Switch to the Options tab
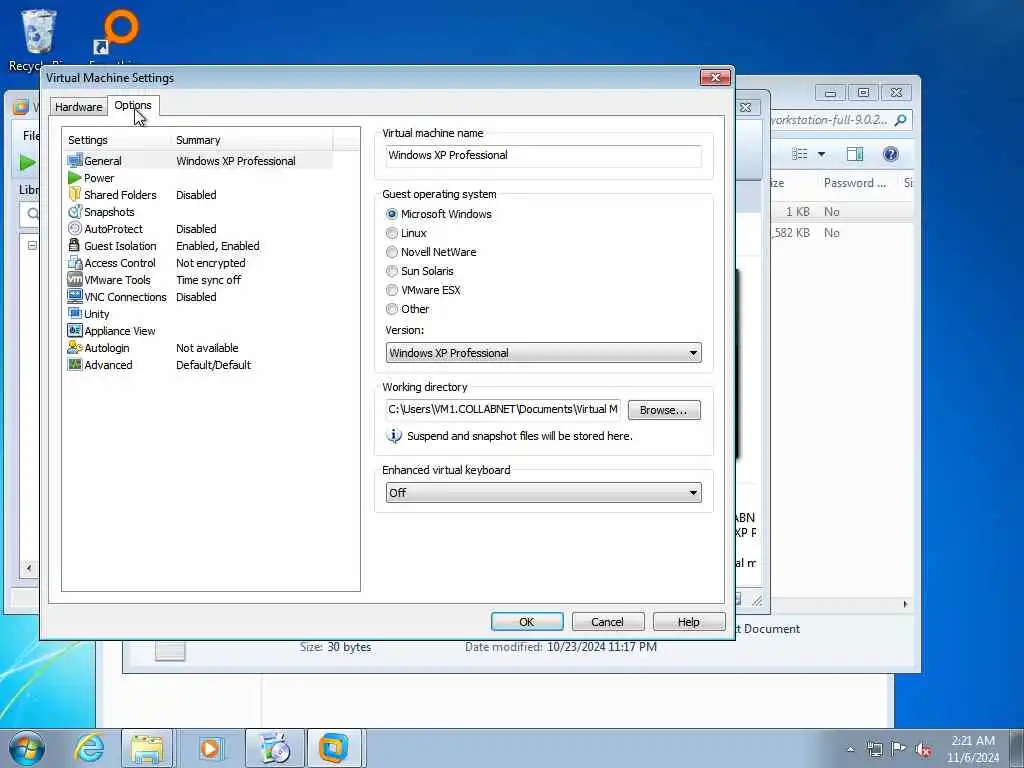 click(x=133, y=105)
